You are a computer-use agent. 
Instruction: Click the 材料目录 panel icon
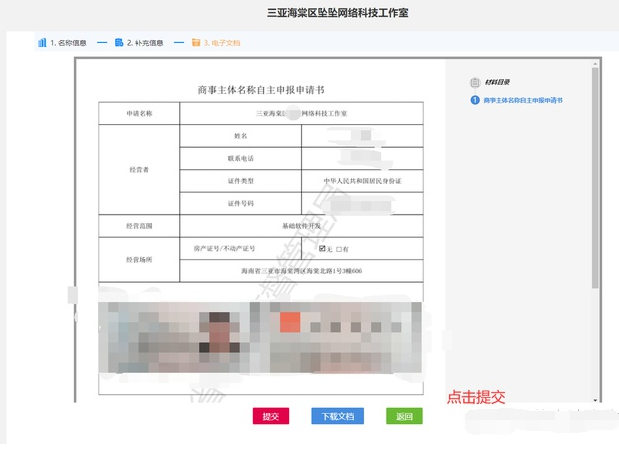475,82
